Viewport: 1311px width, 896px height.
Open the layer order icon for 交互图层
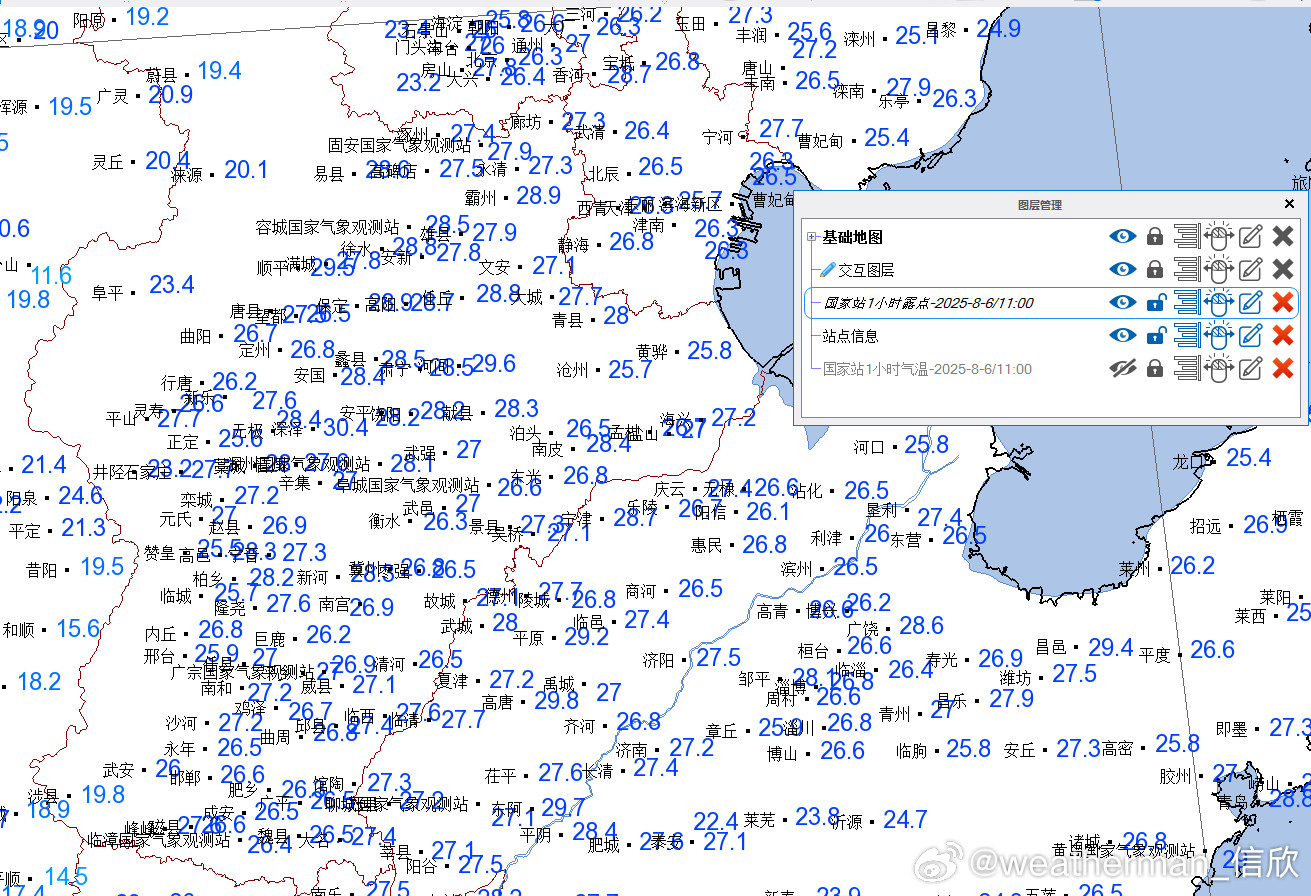1186,269
